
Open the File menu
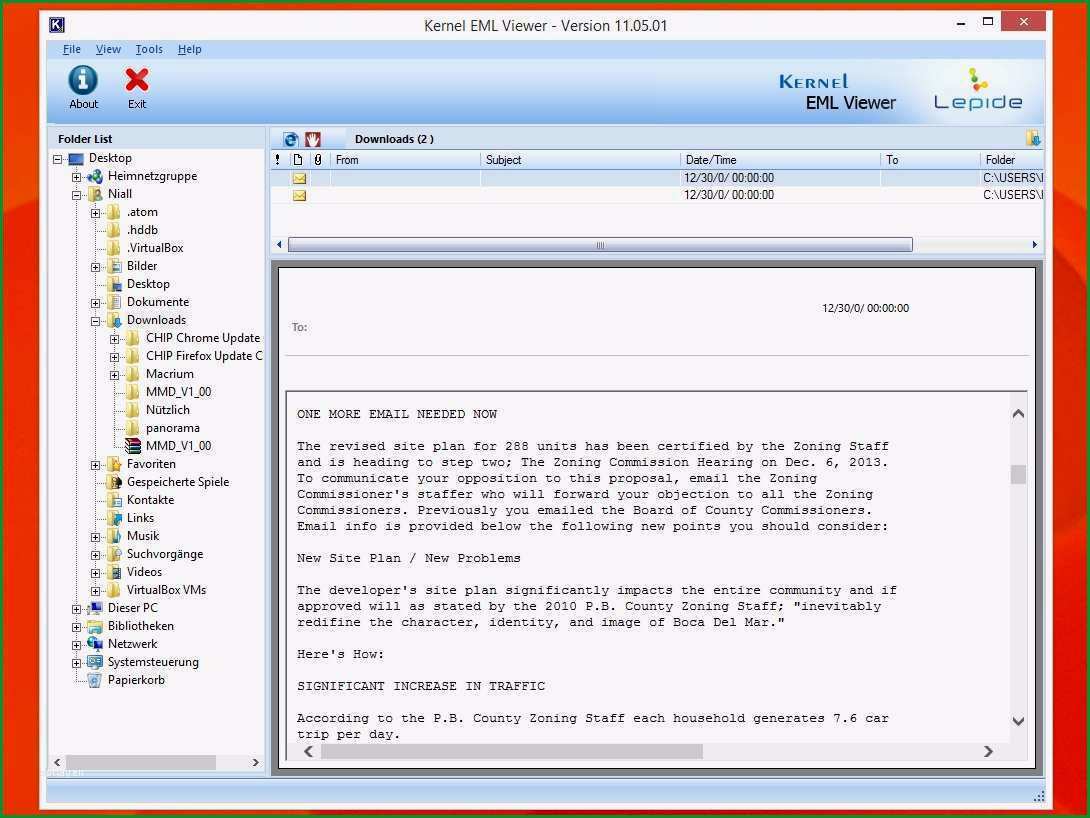(x=72, y=49)
